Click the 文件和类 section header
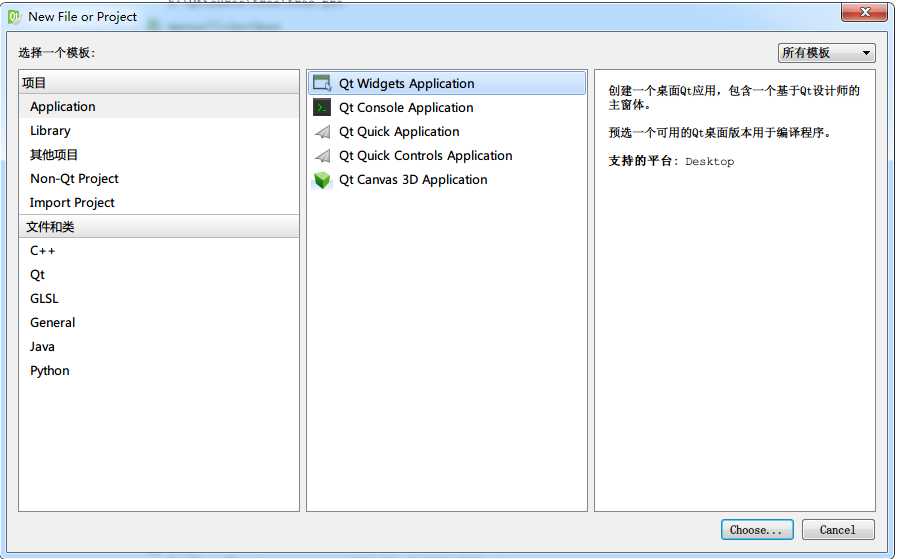897x559 pixels. [x=159, y=227]
